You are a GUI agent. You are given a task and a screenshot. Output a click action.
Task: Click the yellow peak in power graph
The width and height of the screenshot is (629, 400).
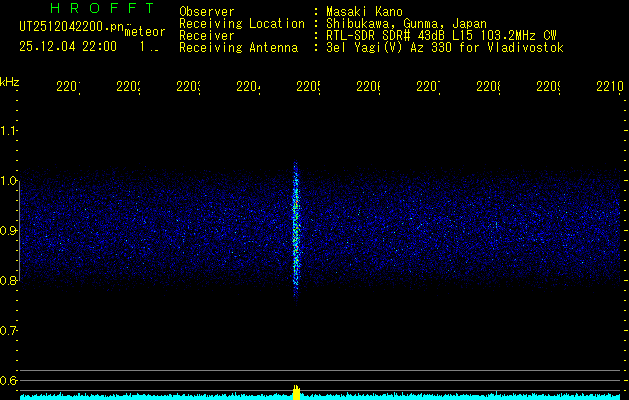pyautogui.click(x=296, y=391)
